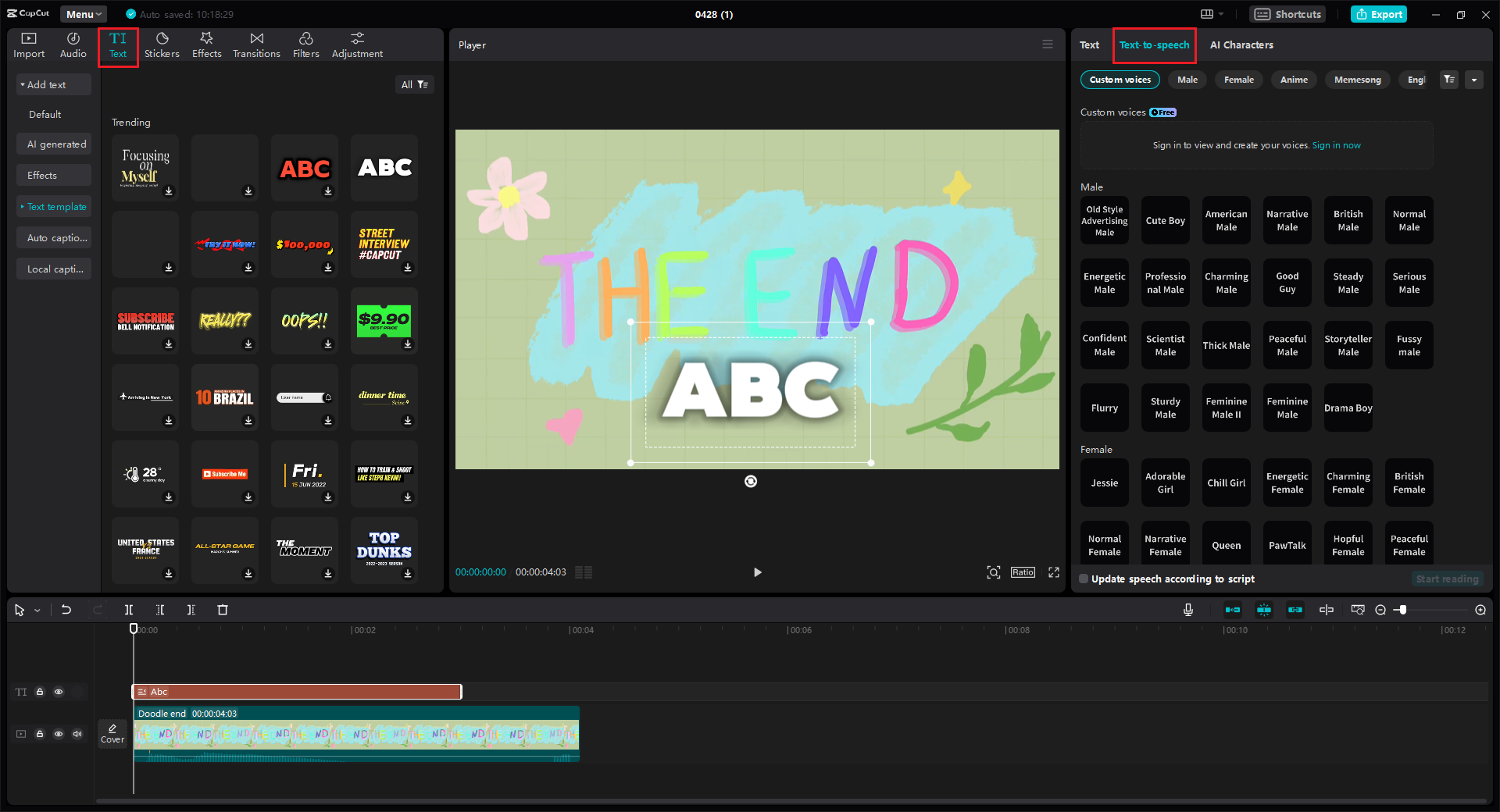Open the Filters panel
Viewport: 1500px width, 812px height.
(x=306, y=46)
